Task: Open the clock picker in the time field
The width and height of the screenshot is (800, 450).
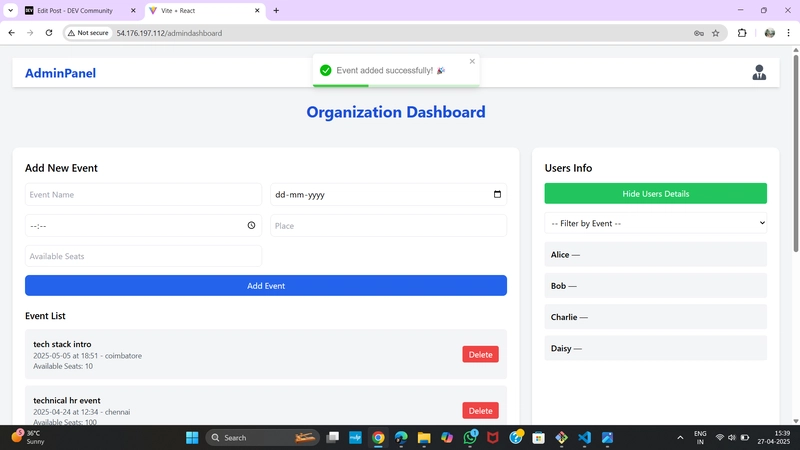Action: pos(251,225)
